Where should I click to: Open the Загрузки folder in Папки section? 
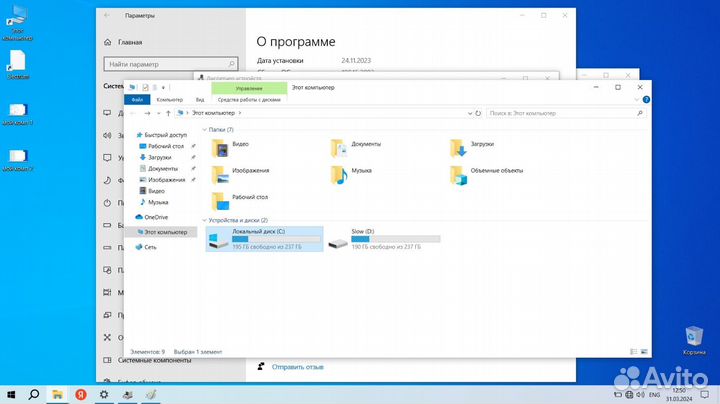point(472,148)
